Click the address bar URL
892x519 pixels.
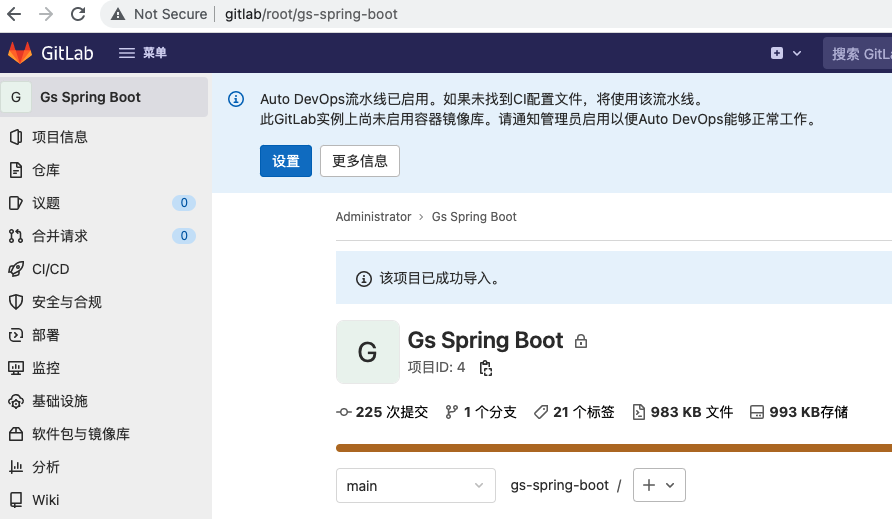pyautogui.click(x=311, y=14)
